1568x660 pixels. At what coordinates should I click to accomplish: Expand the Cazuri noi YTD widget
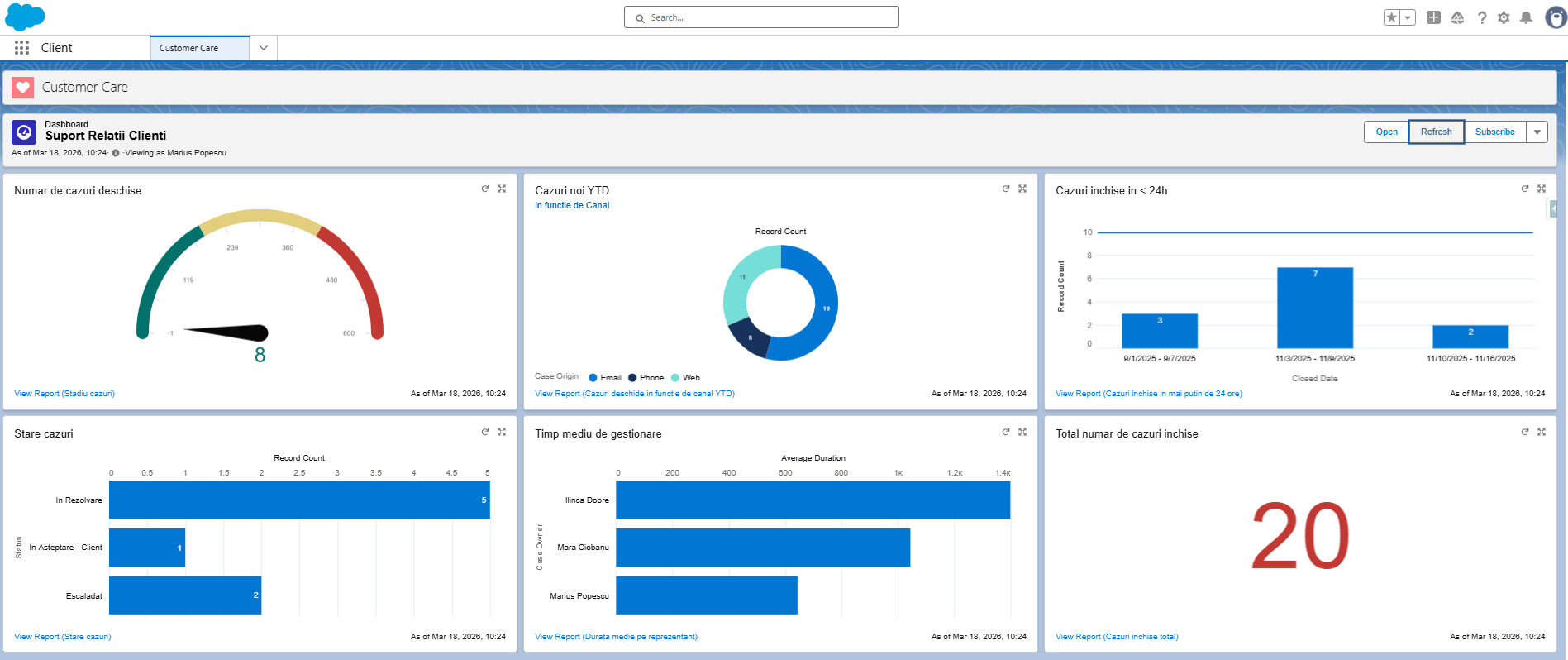[x=1022, y=189]
